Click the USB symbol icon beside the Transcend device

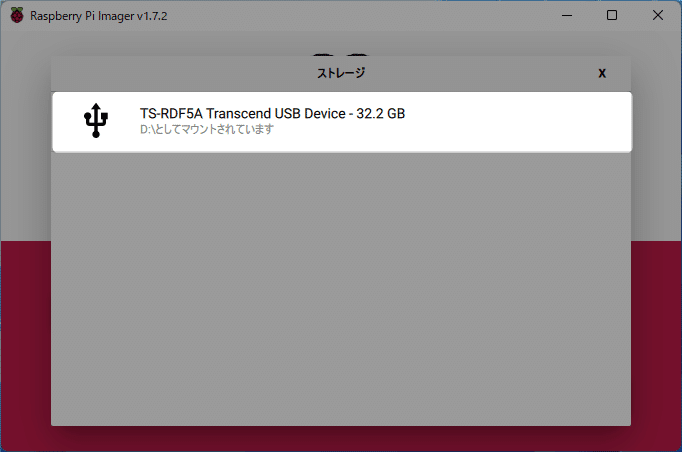coord(96,121)
